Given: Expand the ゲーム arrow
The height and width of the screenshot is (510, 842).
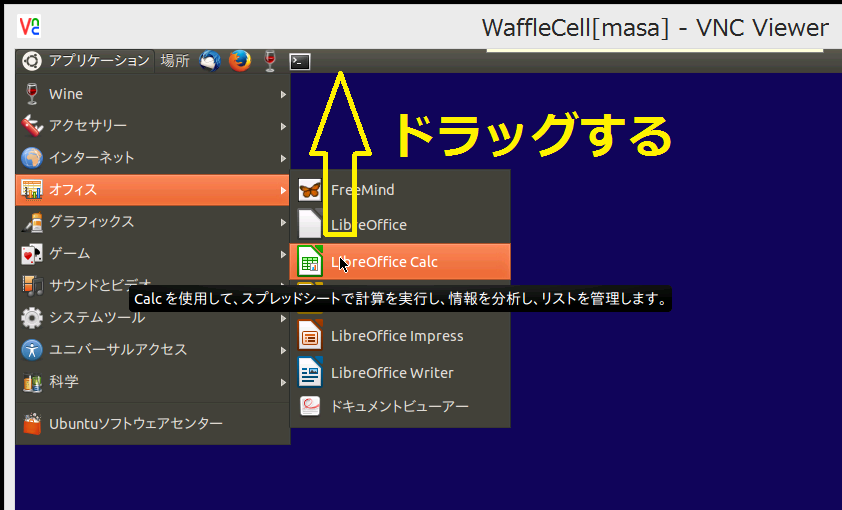Looking at the screenshot, I should pos(283,254).
